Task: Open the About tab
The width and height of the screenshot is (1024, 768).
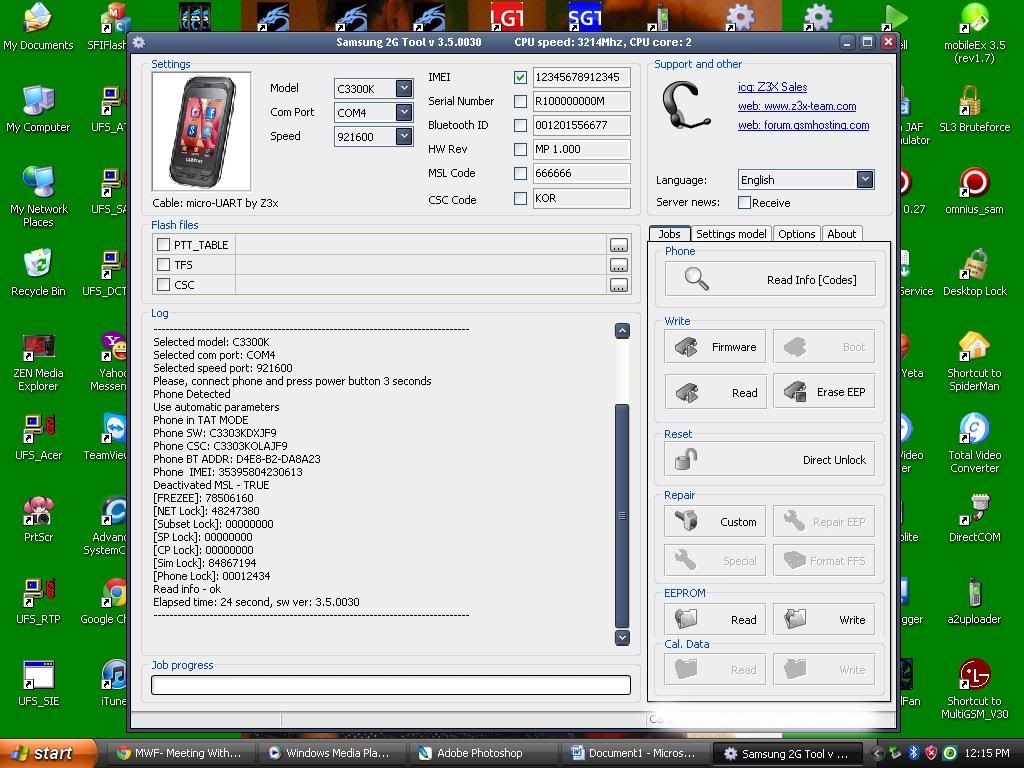Action: (842, 234)
